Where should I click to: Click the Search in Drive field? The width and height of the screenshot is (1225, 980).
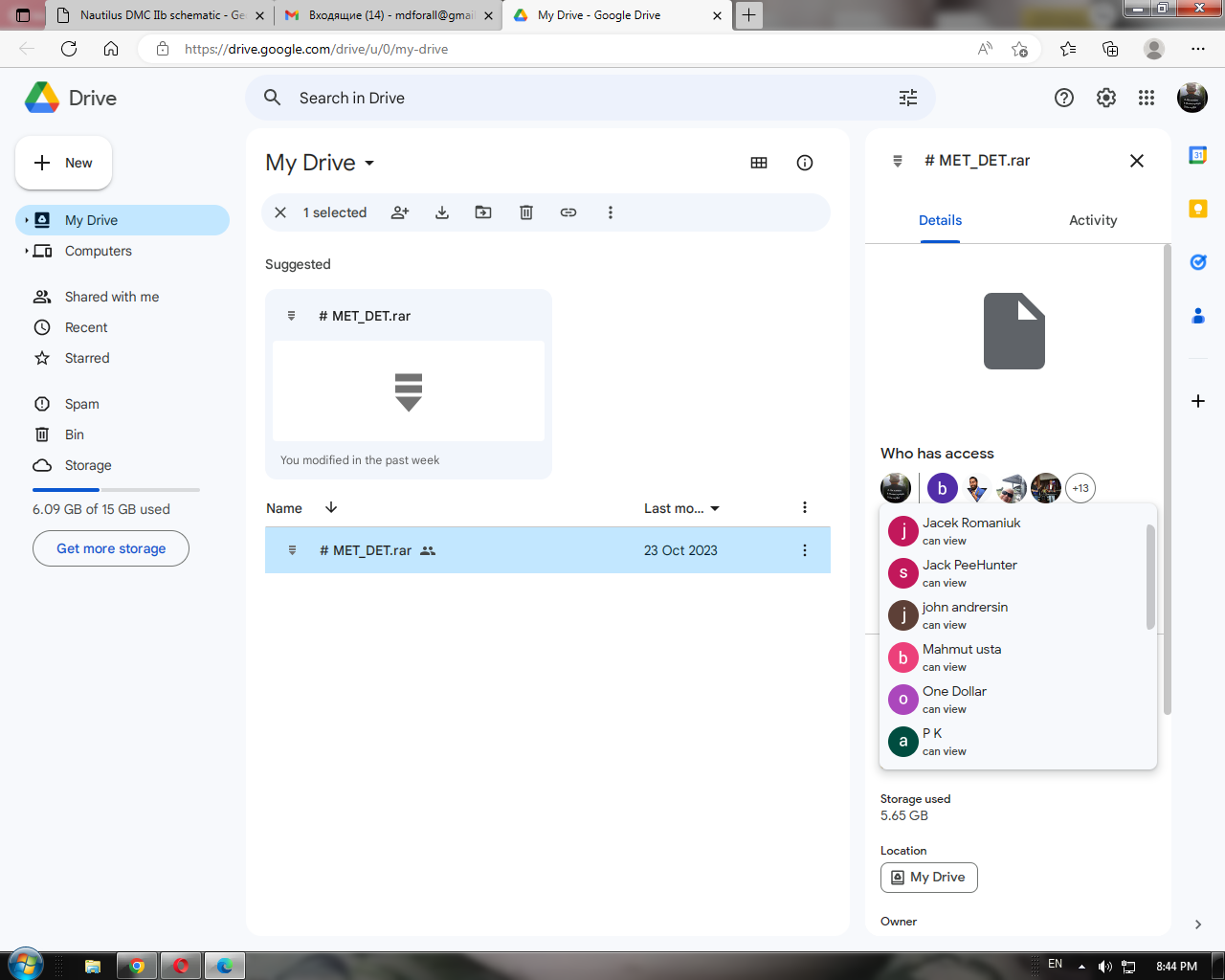point(590,98)
